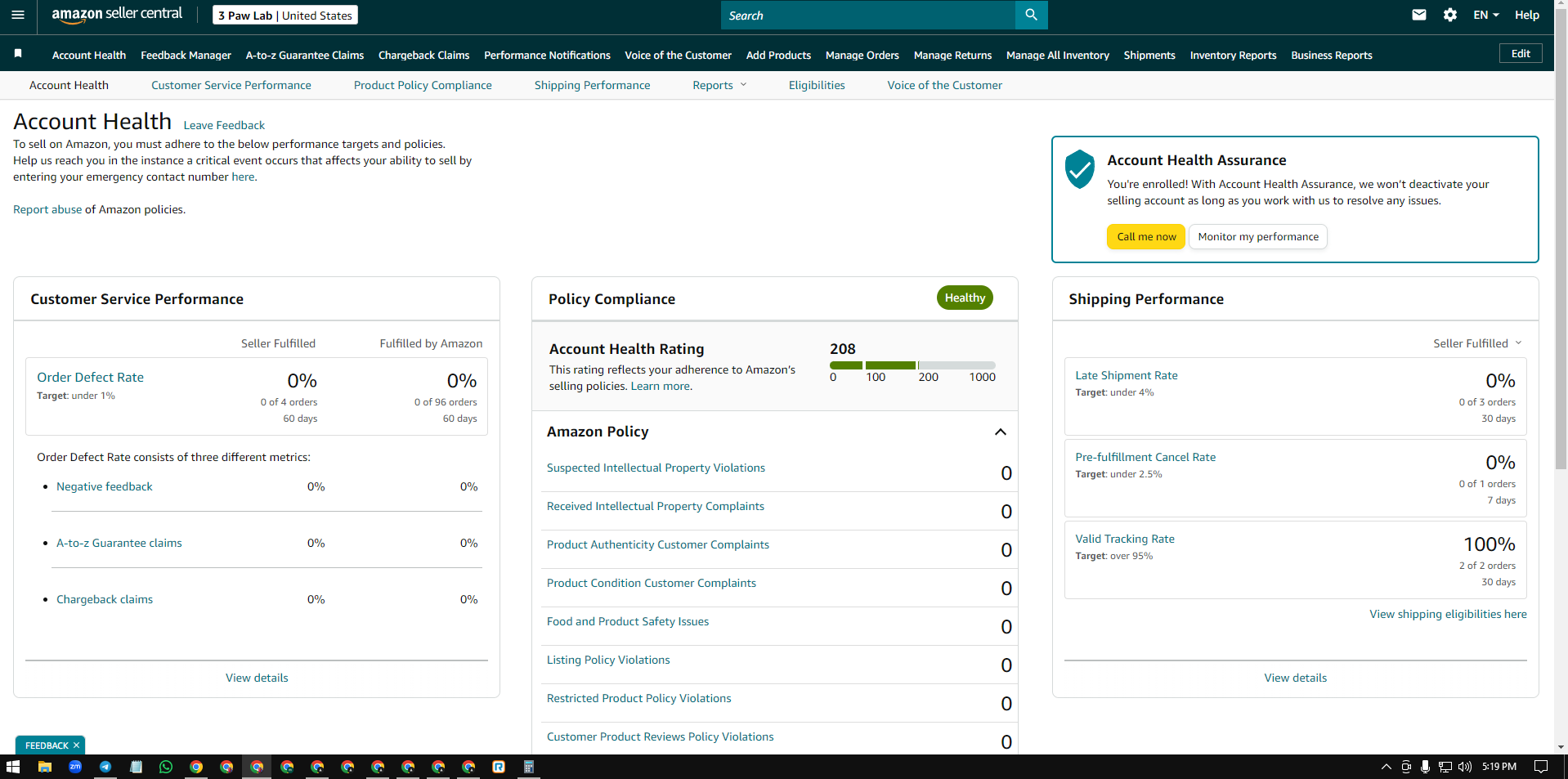The image size is (1568, 779).
Task: Open the Windows Start menu
Action: 13,767
